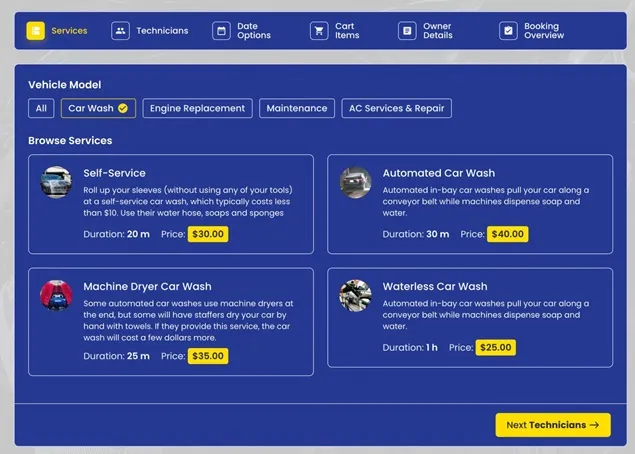This screenshot has height=454, width=635.
Task: Click the $30.00 price badge
Action: click(208, 234)
